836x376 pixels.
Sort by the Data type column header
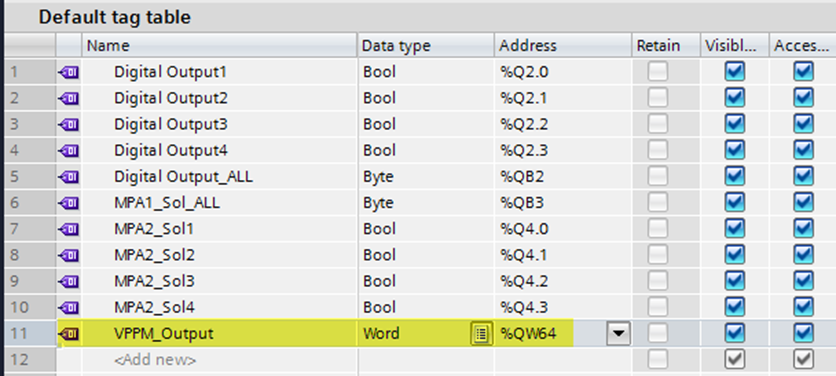(x=425, y=46)
